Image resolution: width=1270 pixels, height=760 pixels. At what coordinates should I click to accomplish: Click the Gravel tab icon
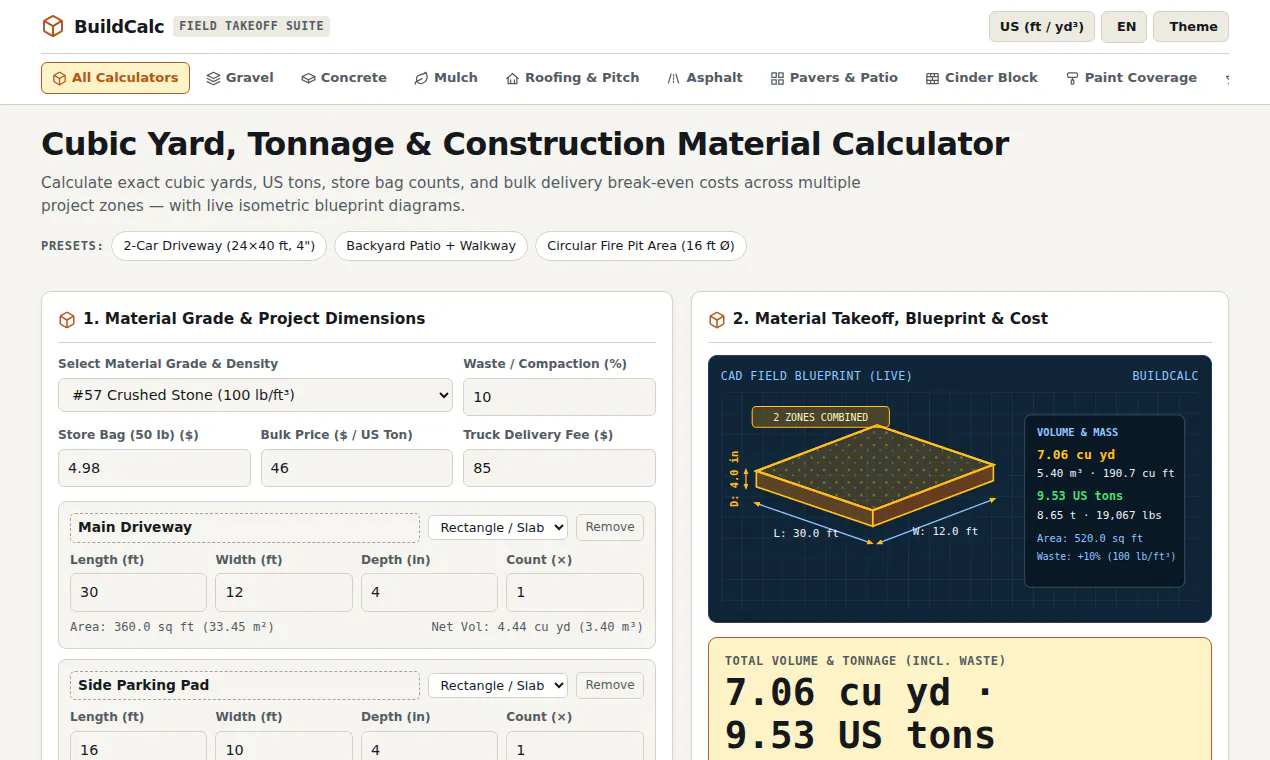(x=213, y=78)
